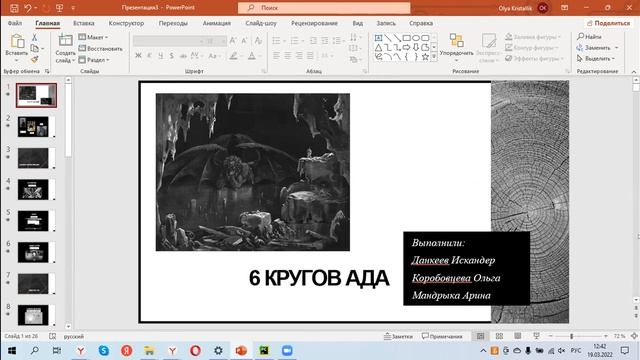The width and height of the screenshot is (640, 360).
Task: Start slideshow from the status bar icon
Action: click(536, 336)
